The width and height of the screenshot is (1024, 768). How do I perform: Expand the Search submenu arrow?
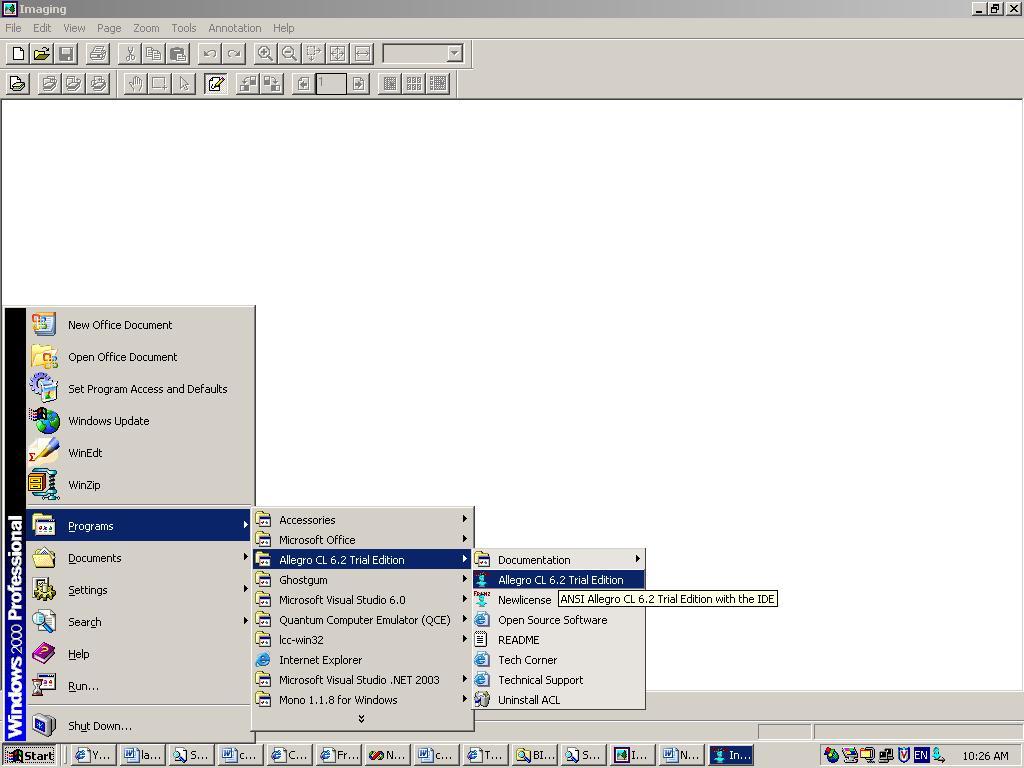246,621
